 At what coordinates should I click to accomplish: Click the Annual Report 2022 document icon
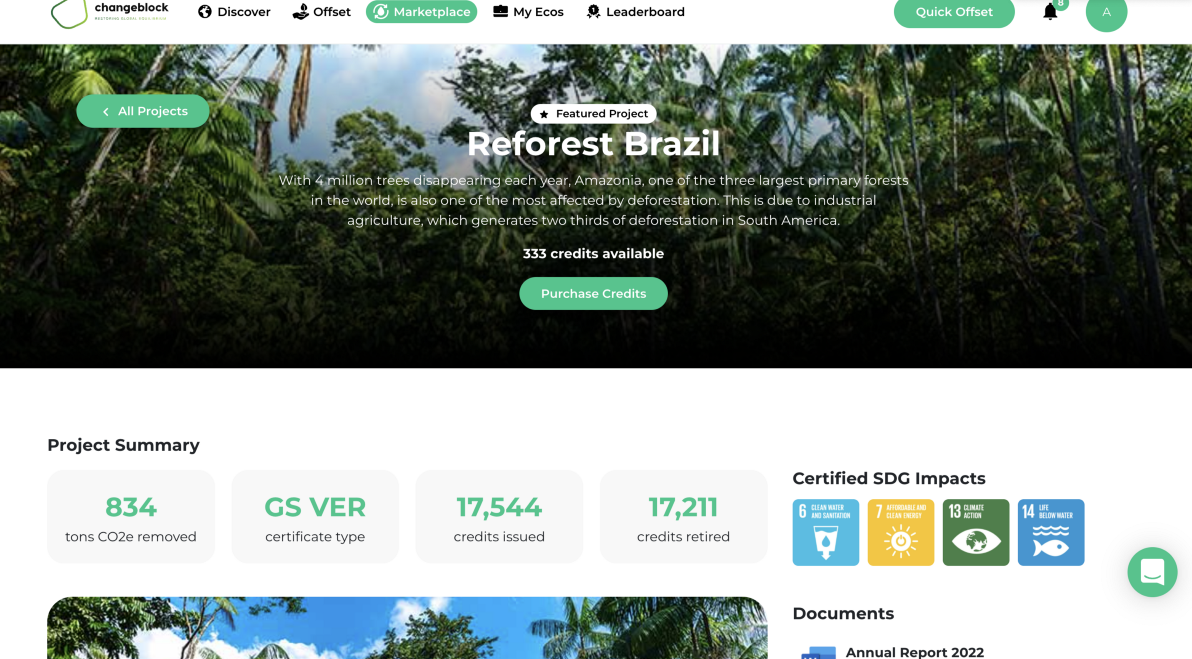click(x=818, y=653)
